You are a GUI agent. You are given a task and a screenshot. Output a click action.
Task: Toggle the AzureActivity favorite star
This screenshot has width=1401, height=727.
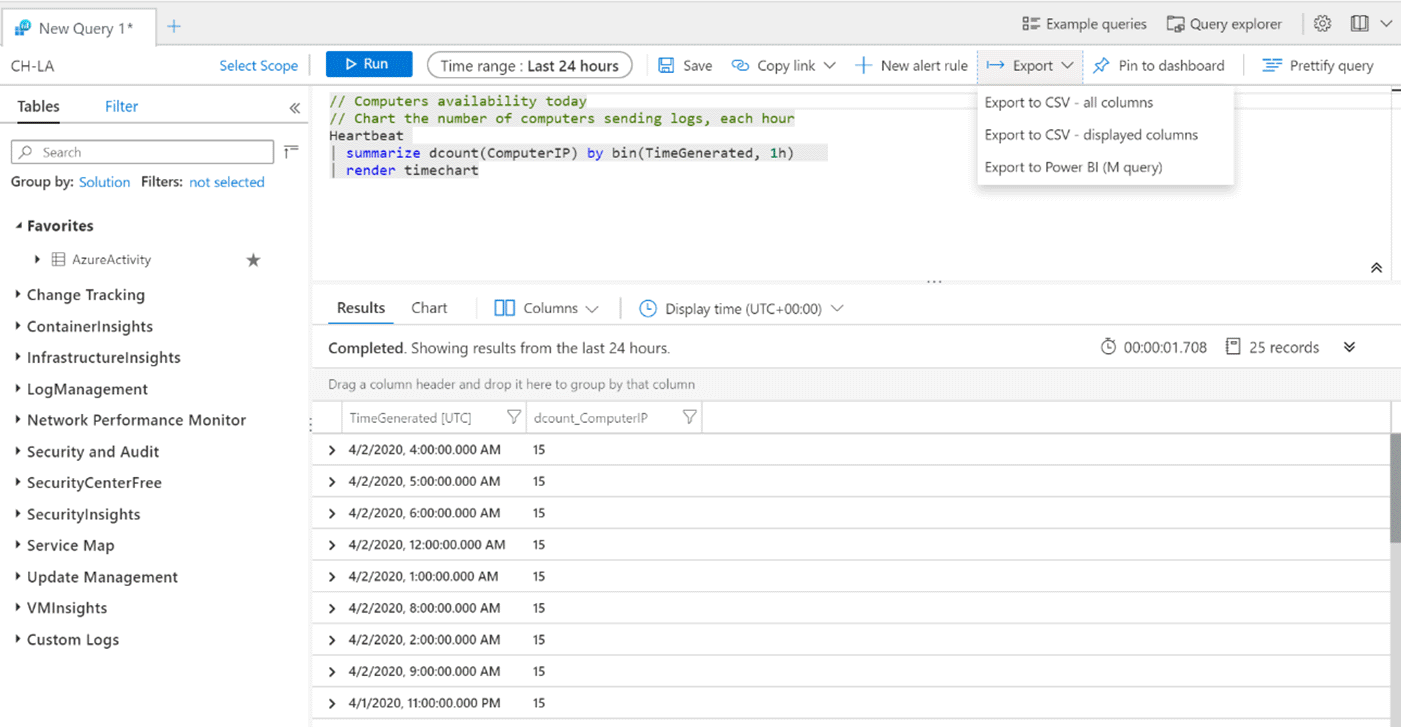[x=253, y=259]
